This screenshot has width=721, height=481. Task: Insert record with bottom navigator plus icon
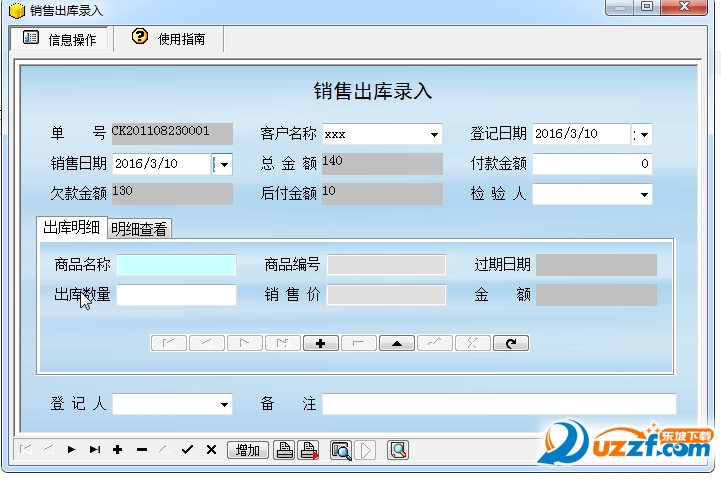point(118,449)
